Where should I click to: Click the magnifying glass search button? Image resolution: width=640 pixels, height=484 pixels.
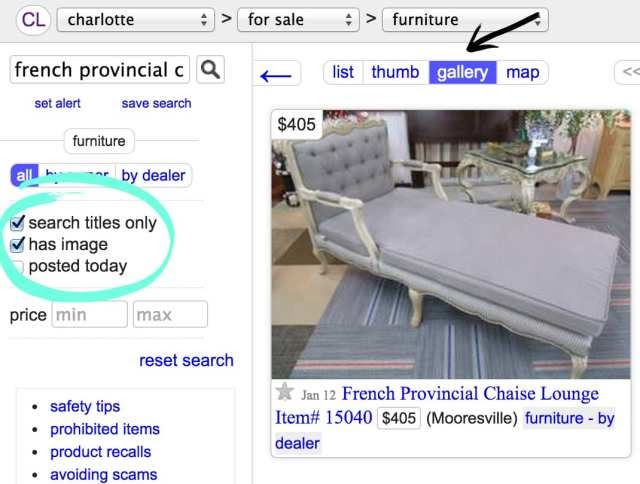pos(210,70)
